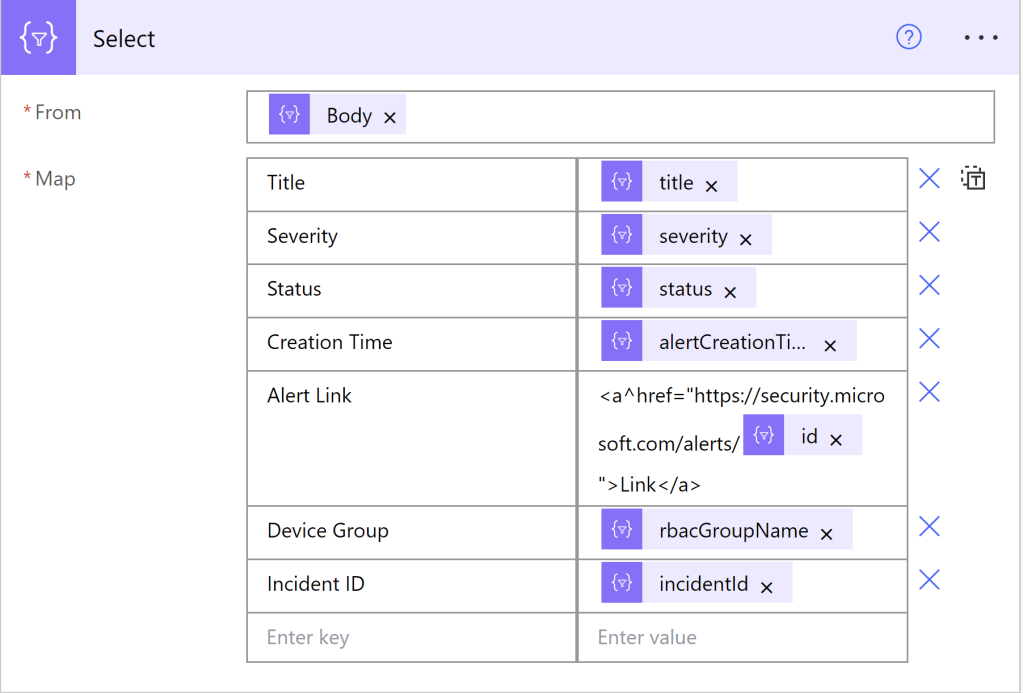Switch Map to text mode icon
This screenshot has width=1023, height=693.
(x=973, y=179)
